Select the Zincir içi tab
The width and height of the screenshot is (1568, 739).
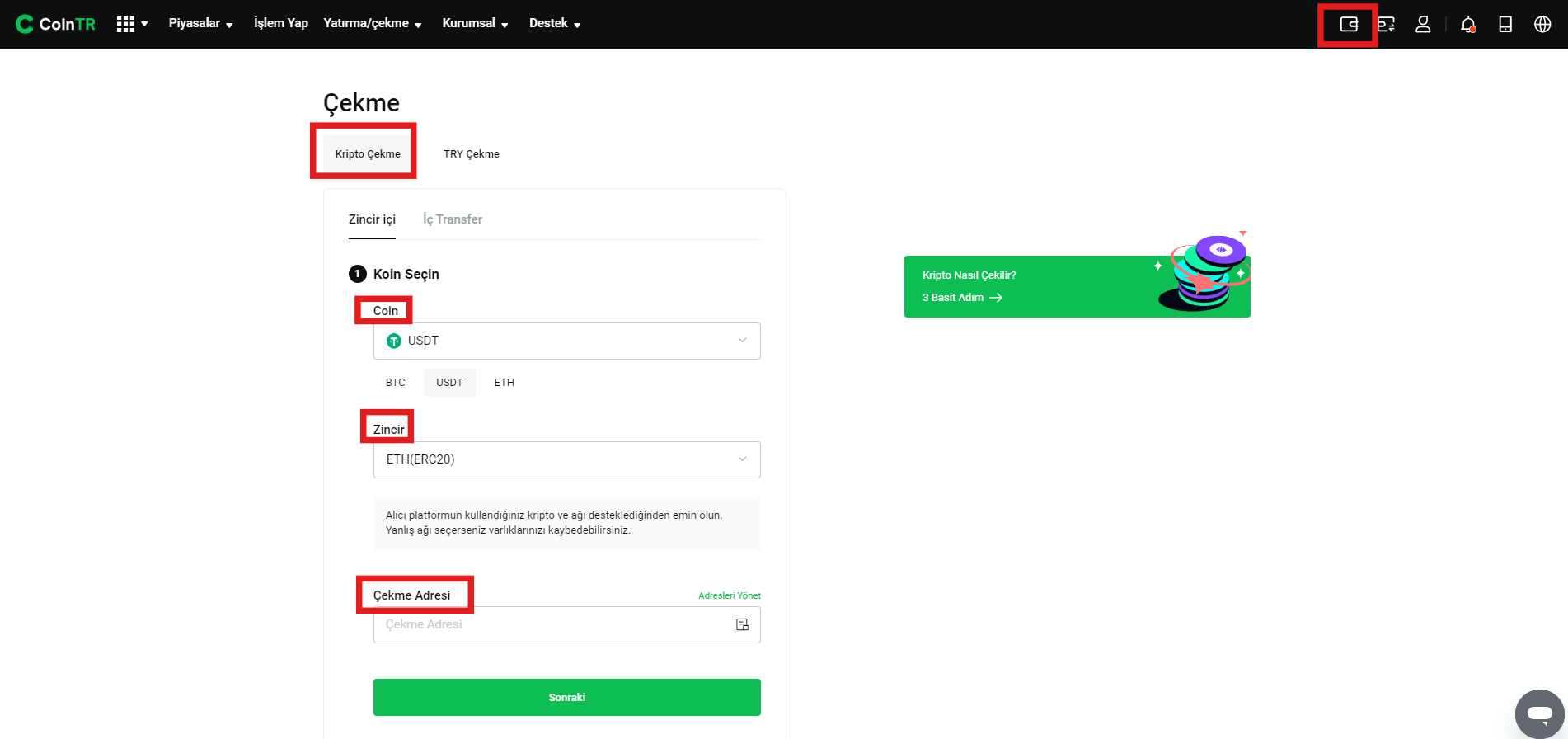point(372,219)
